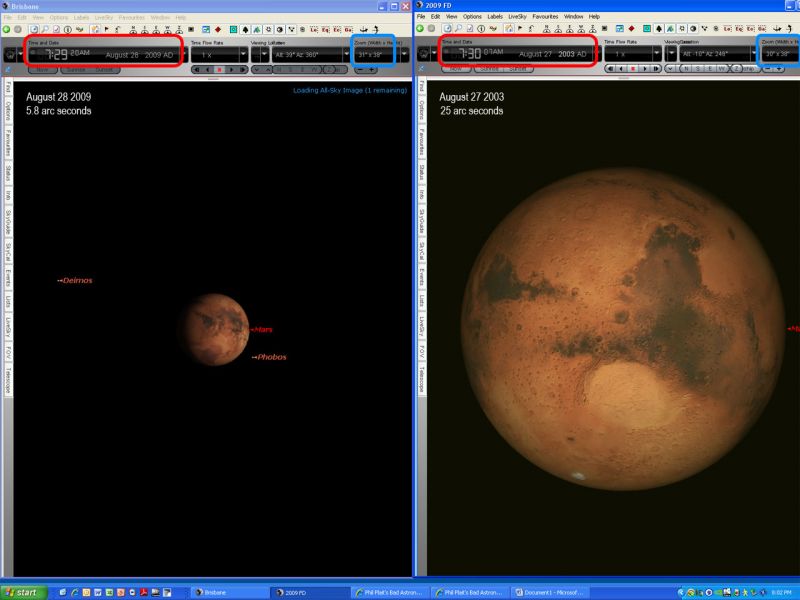Click the magnifier Find icon in 2009 FD toolbar
The image size is (800, 600).
pos(458,29)
